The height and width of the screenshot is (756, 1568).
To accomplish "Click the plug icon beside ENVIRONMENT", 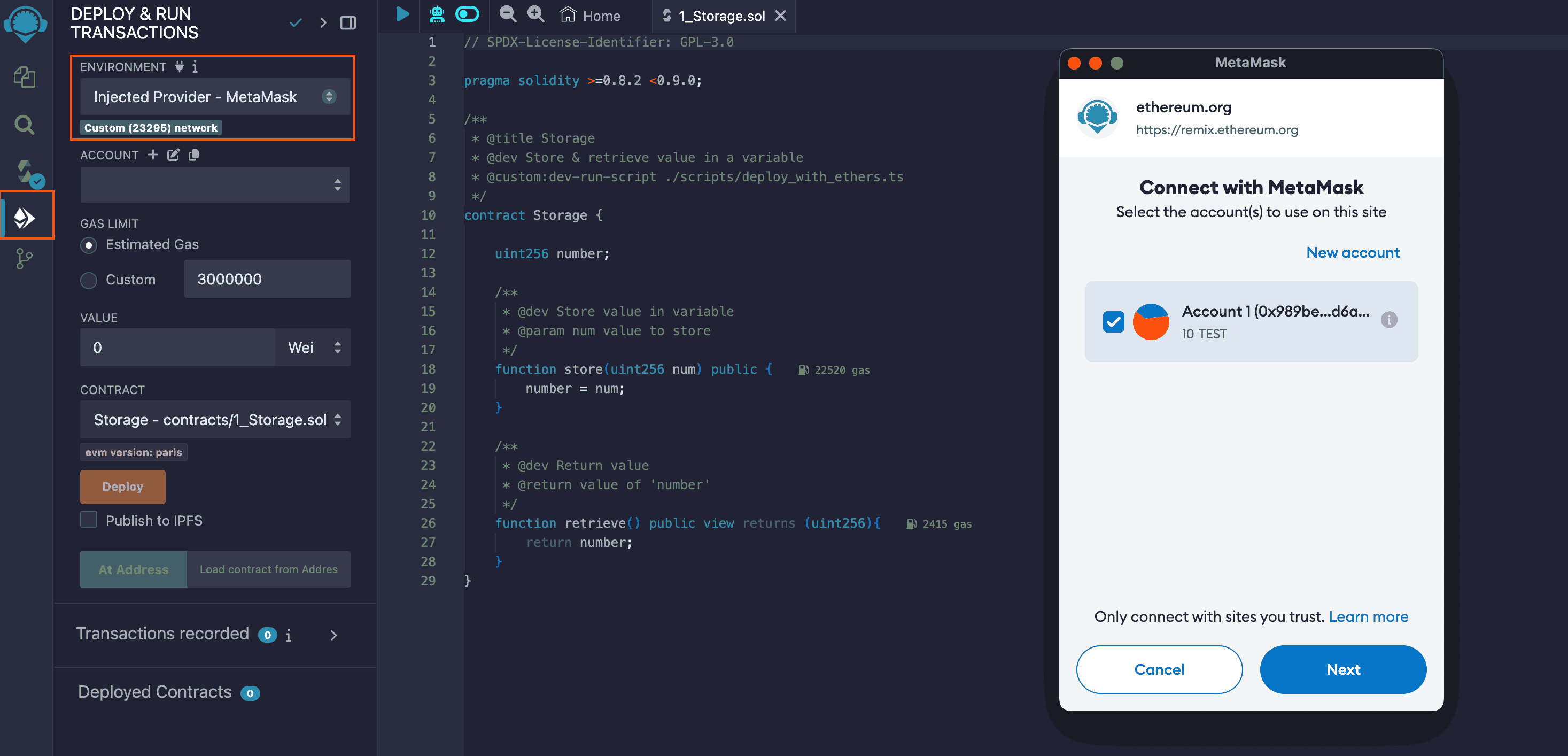I will click(x=179, y=67).
